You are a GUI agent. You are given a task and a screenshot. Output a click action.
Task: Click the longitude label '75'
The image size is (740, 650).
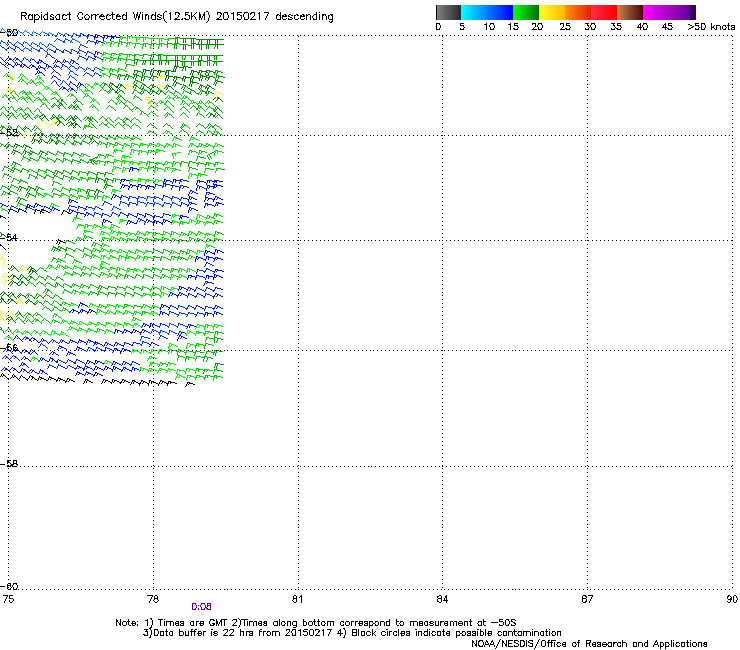[8, 599]
